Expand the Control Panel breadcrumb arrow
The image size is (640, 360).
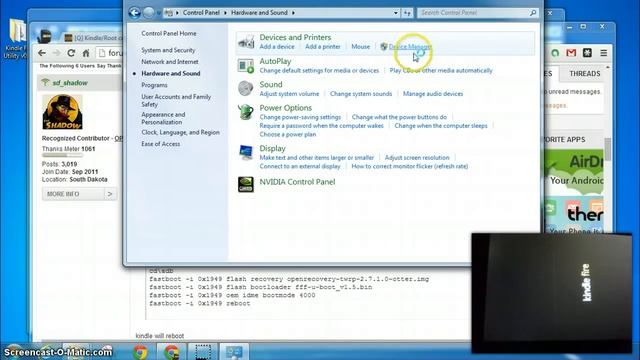(225, 13)
